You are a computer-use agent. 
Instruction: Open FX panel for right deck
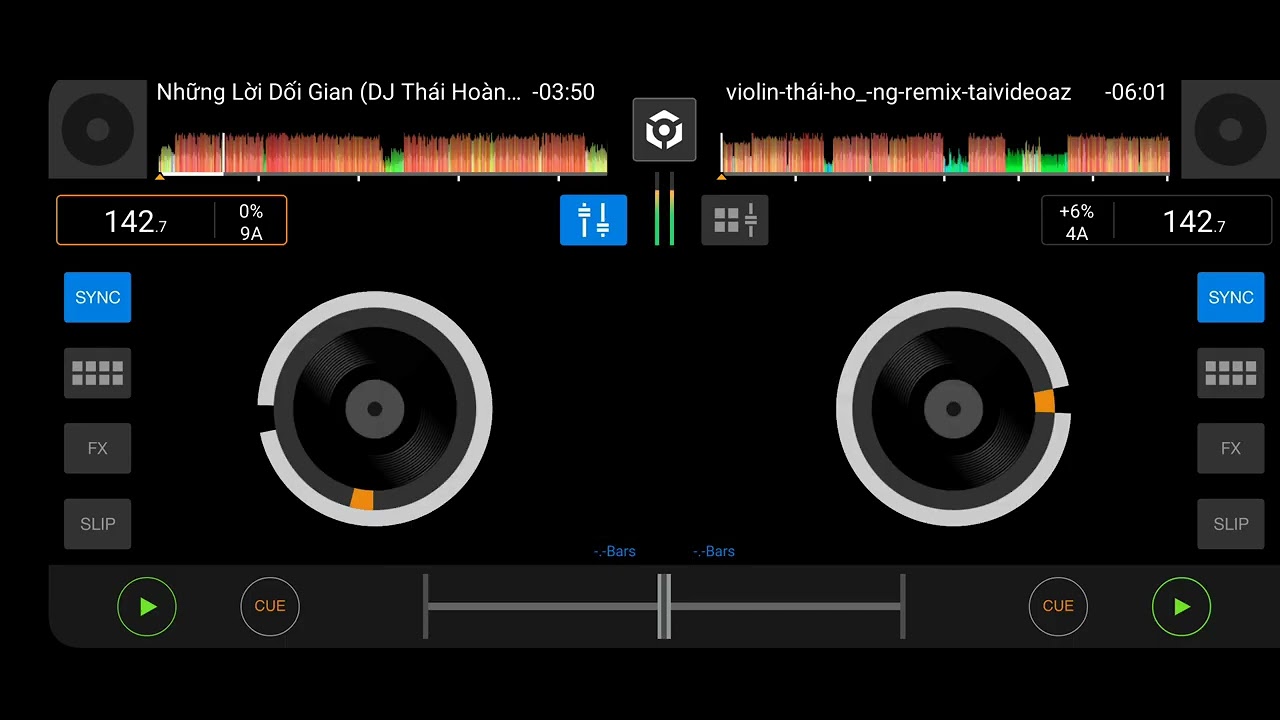point(1231,448)
